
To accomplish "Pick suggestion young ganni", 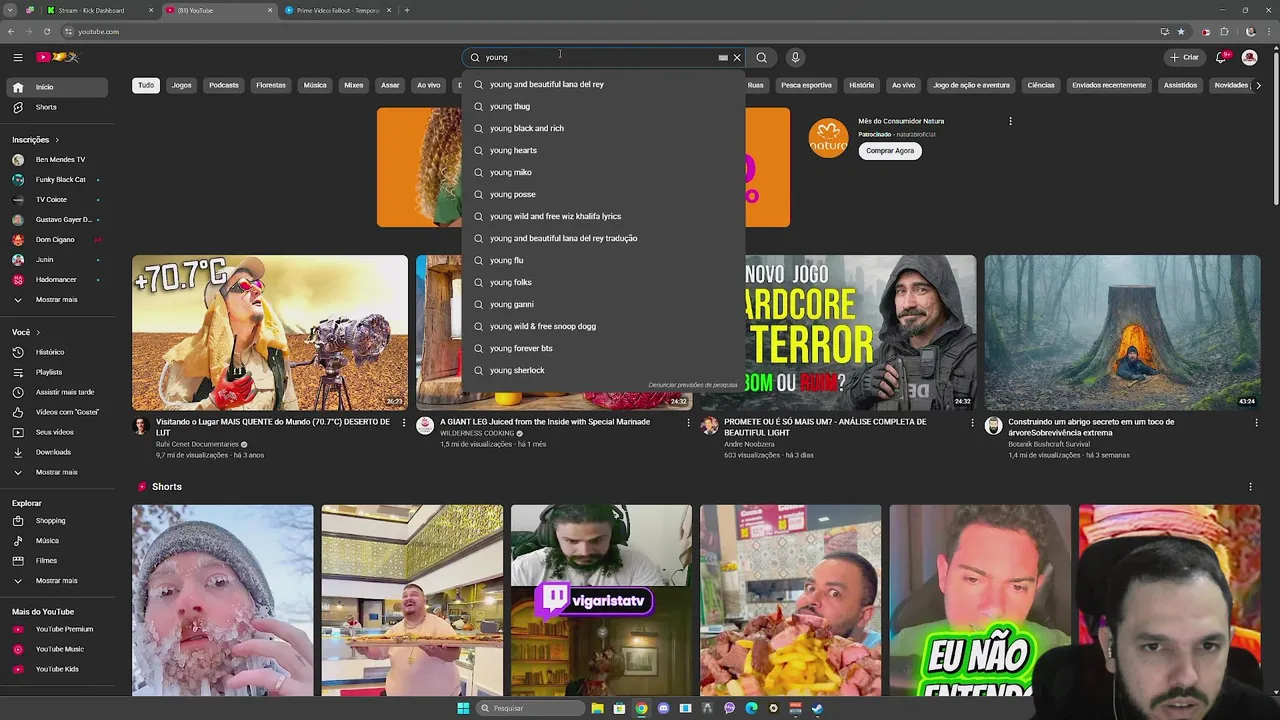I will [604, 304].
